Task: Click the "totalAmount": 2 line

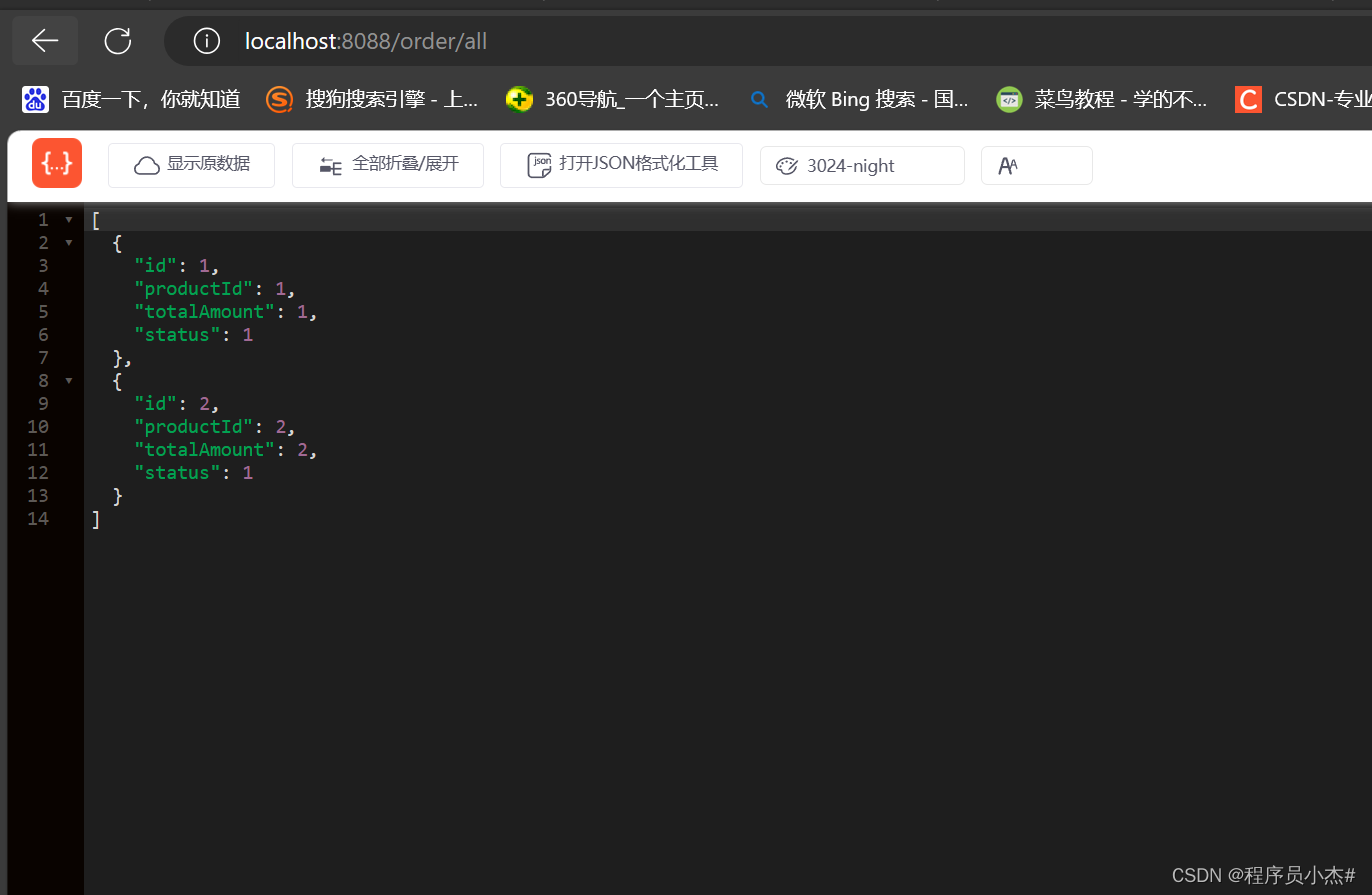Action: coord(226,450)
